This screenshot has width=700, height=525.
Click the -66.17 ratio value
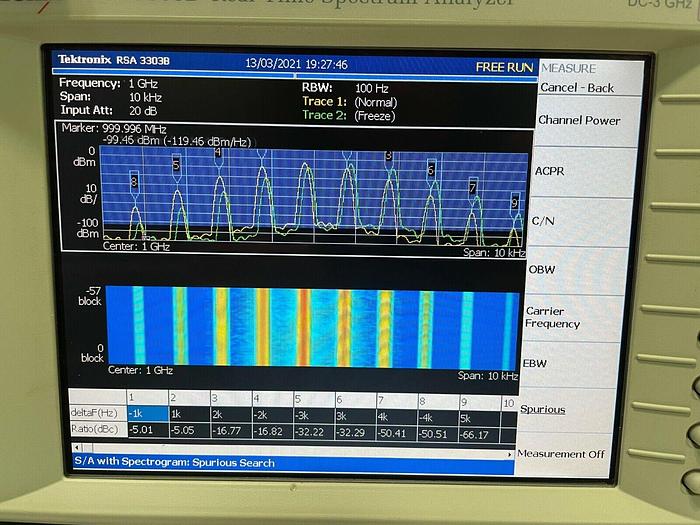pyautogui.click(x=480, y=435)
